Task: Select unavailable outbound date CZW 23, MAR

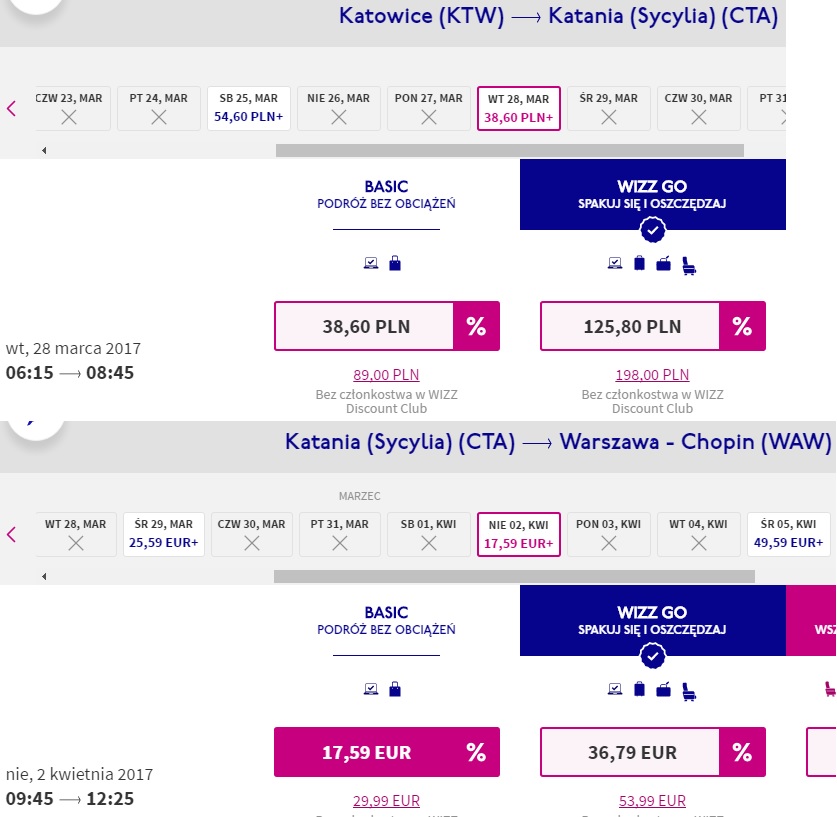Action: point(73,108)
